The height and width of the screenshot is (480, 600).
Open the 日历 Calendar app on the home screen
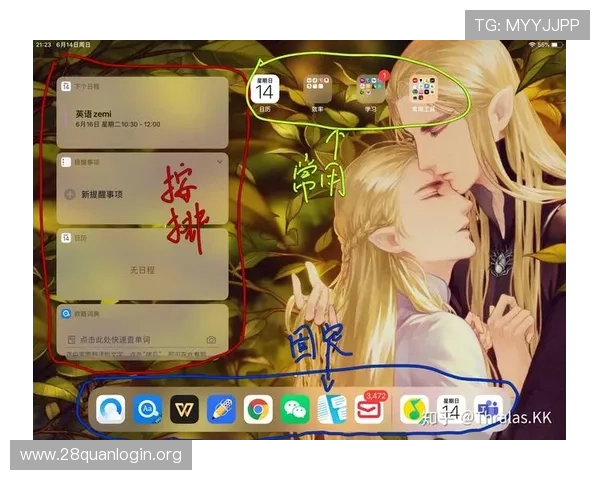(265, 89)
